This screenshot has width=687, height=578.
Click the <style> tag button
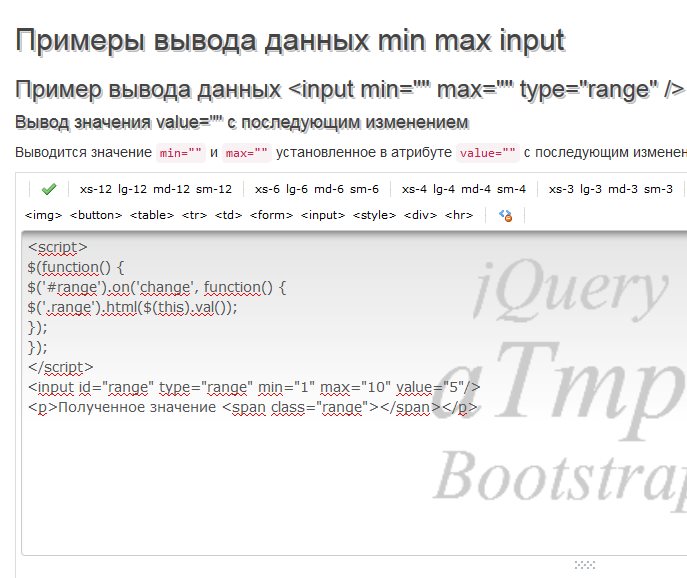374,215
